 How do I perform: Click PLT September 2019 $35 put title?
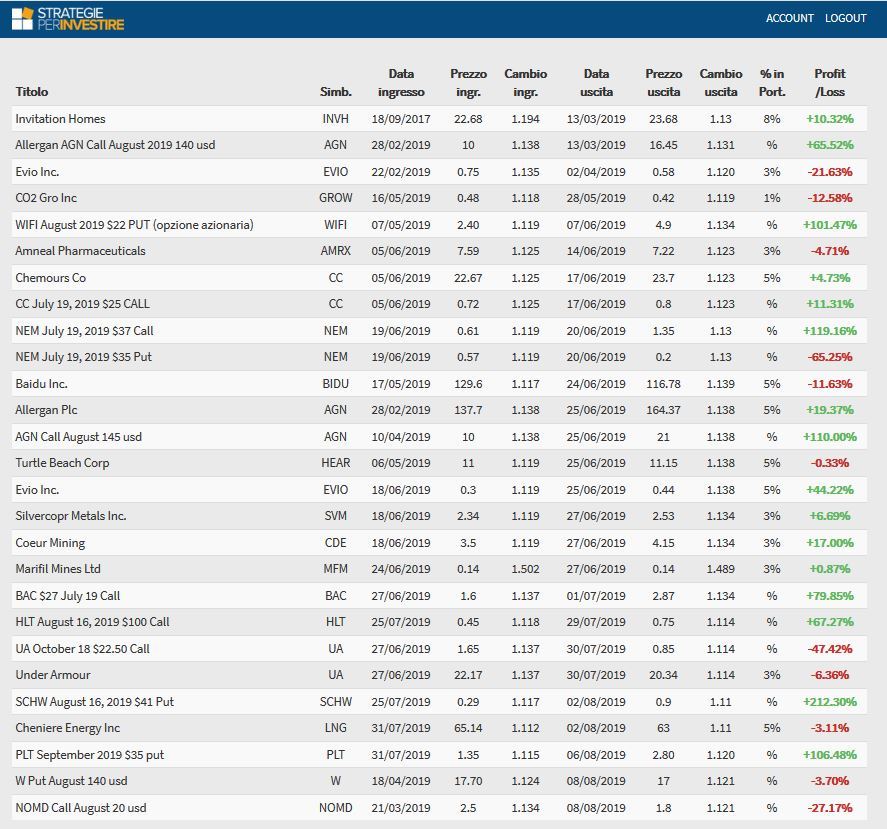pyautogui.click(x=90, y=755)
